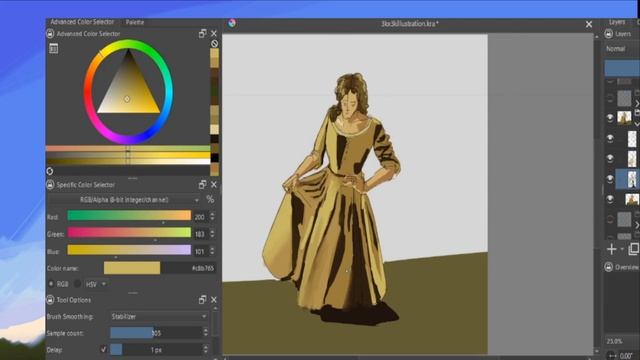
Task: Click the bright yellow shade selector strip
Action: [128, 155]
